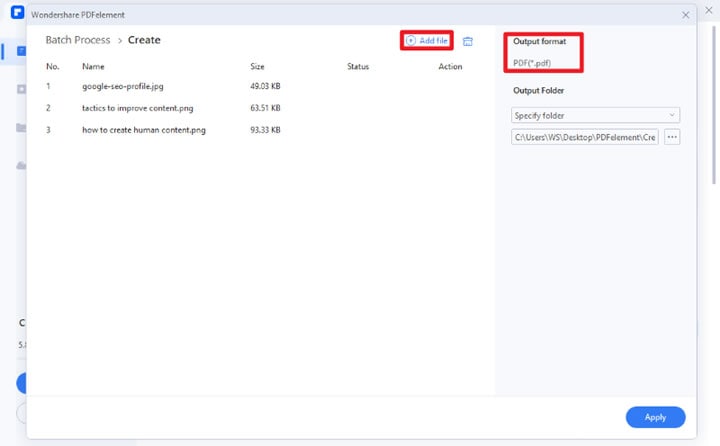Click the output folder path field
Image resolution: width=720 pixels, height=446 pixels.
585,137
